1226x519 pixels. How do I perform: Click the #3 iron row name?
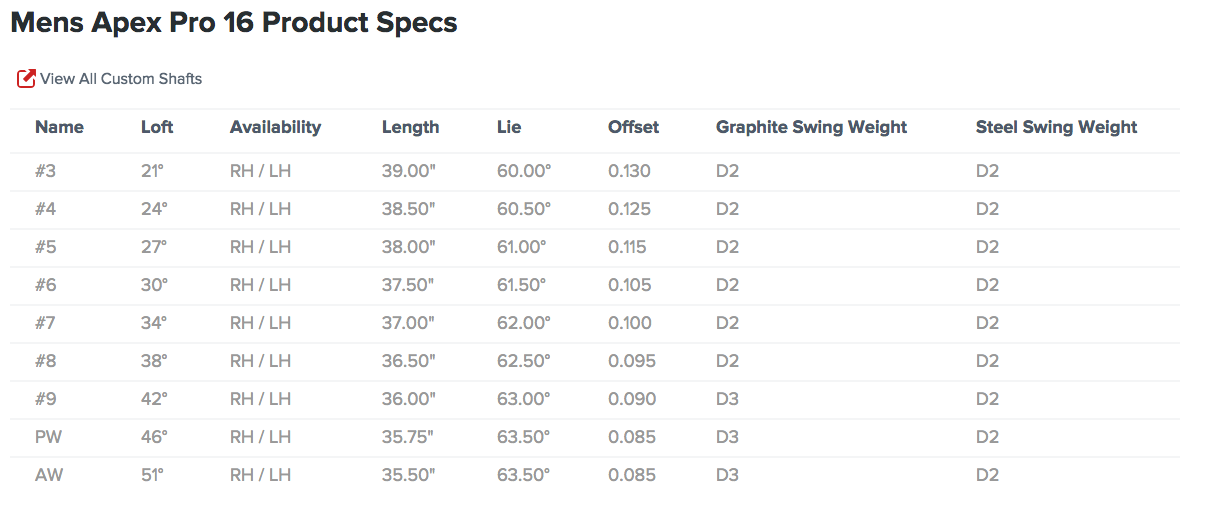click(45, 171)
